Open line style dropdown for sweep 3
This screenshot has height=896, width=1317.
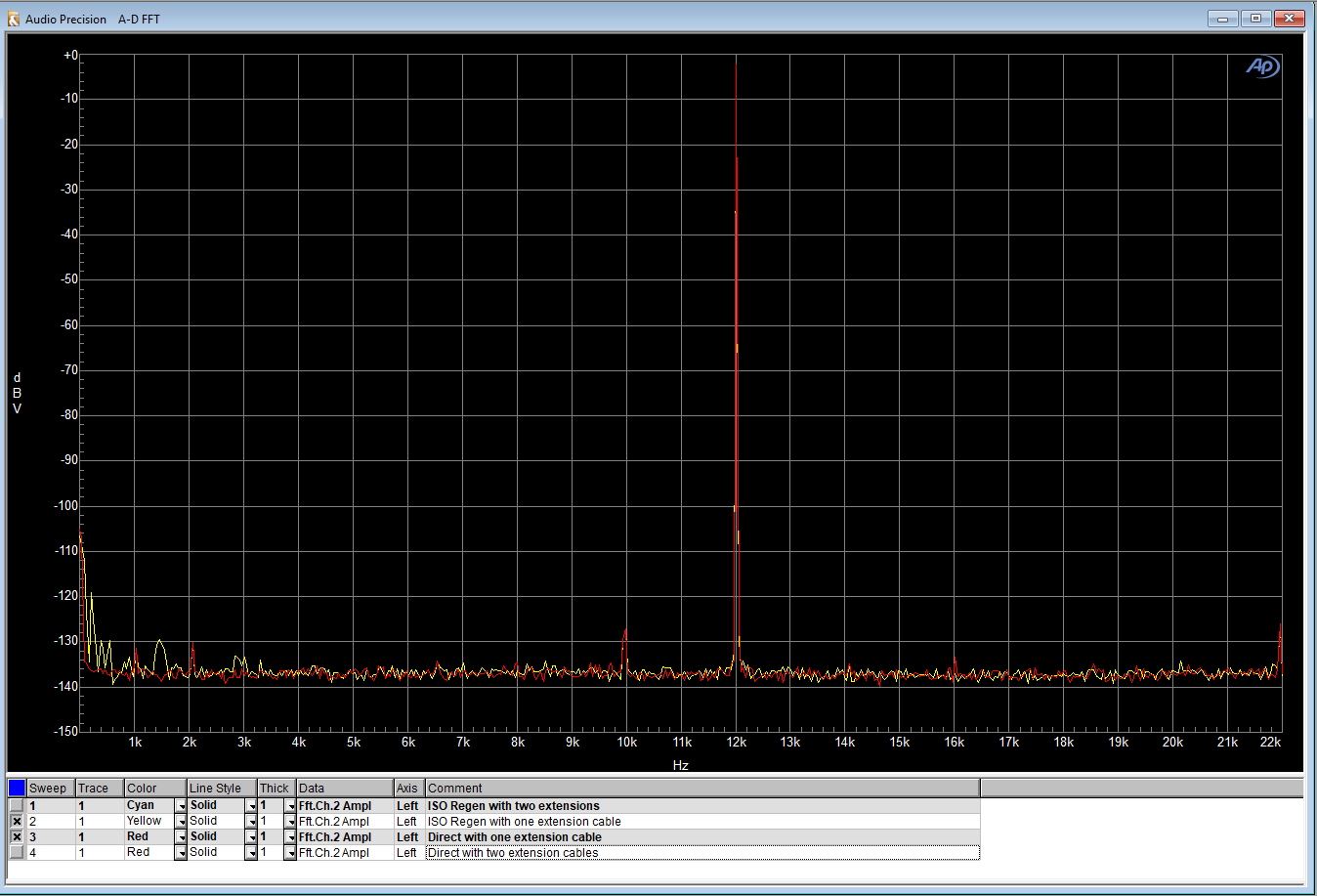pos(251,837)
